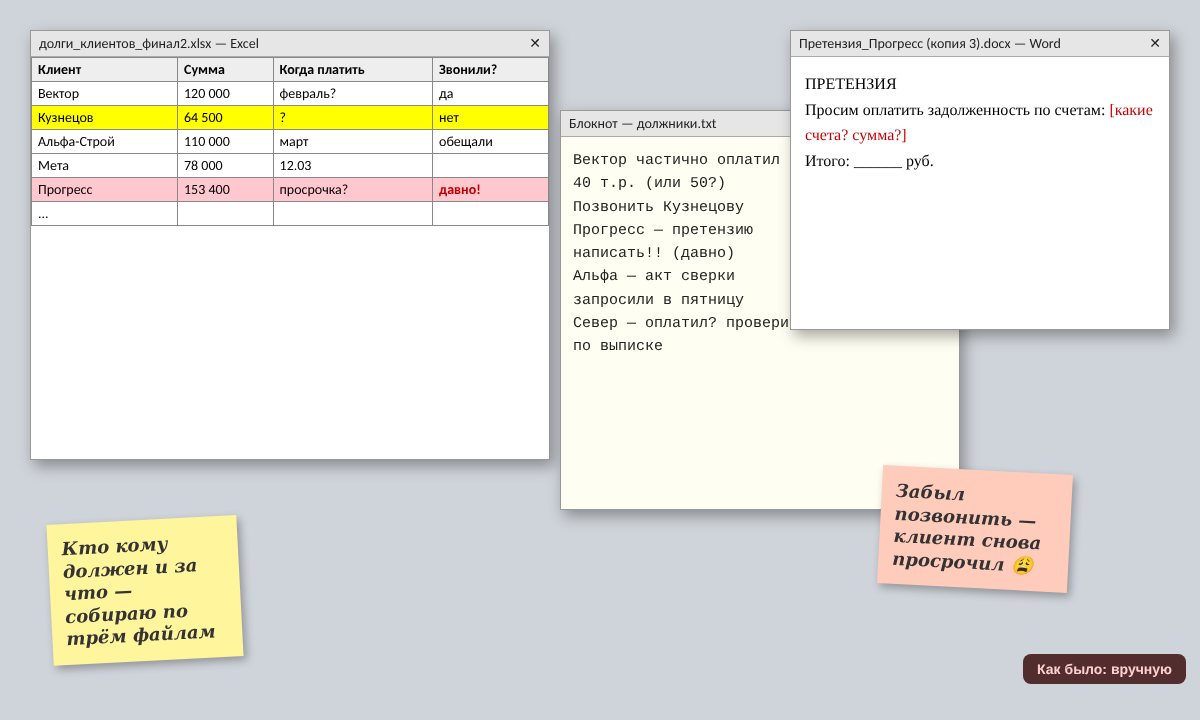The width and height of the screenshot is (1200, 720).
Task: Close the Excel window долги_клиентов_финал2.xlsx
Action: coord(535,43)
